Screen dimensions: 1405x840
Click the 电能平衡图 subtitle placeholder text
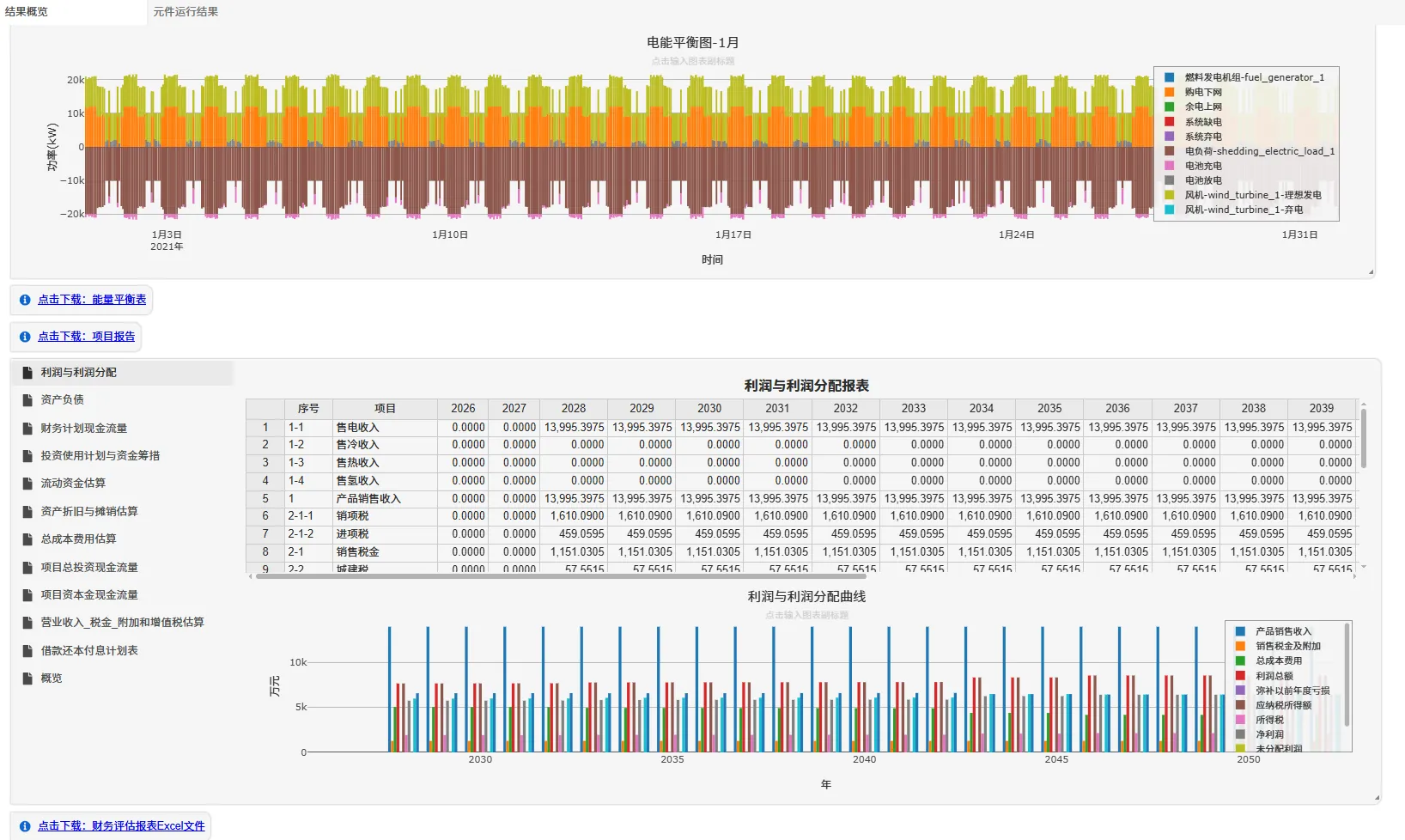[693, 61]
